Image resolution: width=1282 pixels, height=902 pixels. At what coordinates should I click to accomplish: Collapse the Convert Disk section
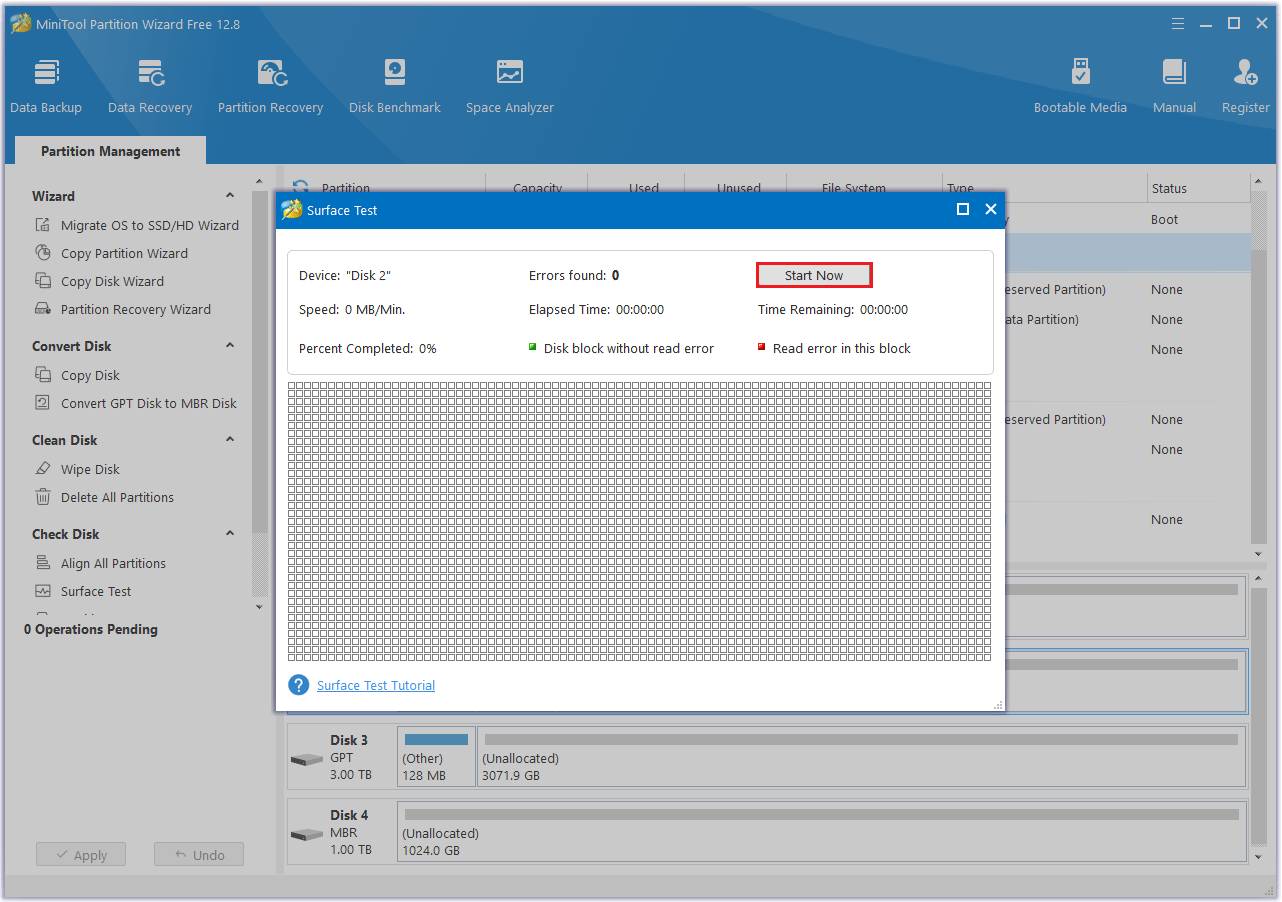point(230,346)
